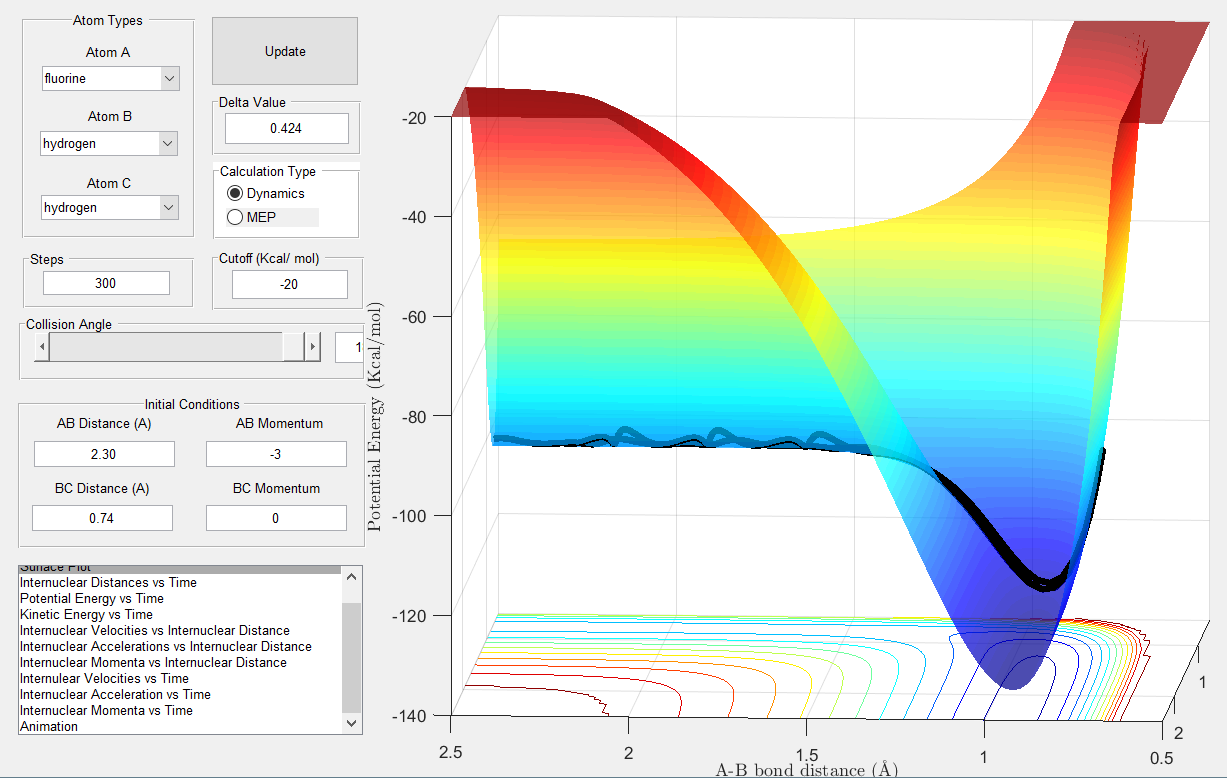
Task: Select the Dynamics calculation type
Action: (x=236, y=193)
